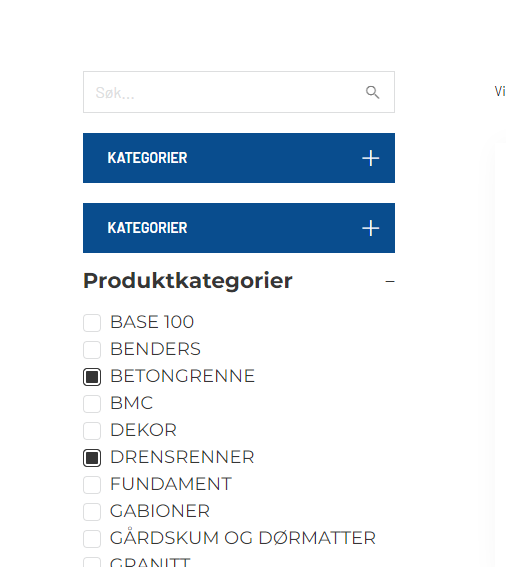Open the second KATEGORIER blue bar
Viewport: 506px width, 567px height.
[239, 228]
